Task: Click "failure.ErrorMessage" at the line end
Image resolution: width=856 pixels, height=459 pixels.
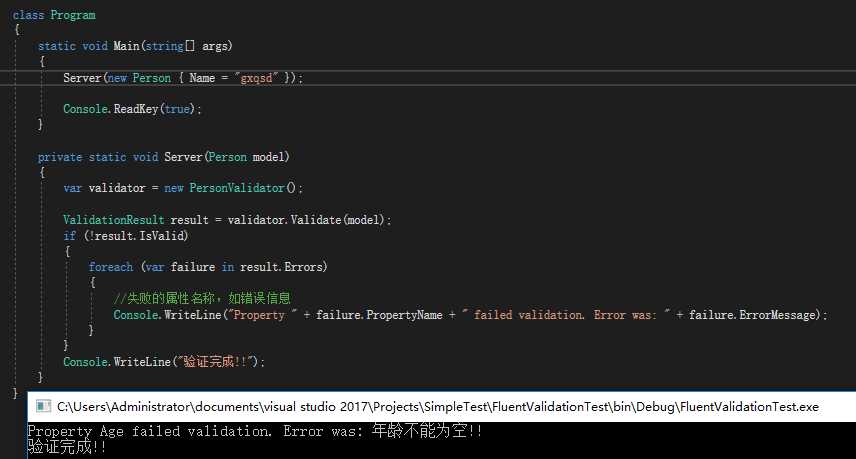Action: [x=752, y=315]
